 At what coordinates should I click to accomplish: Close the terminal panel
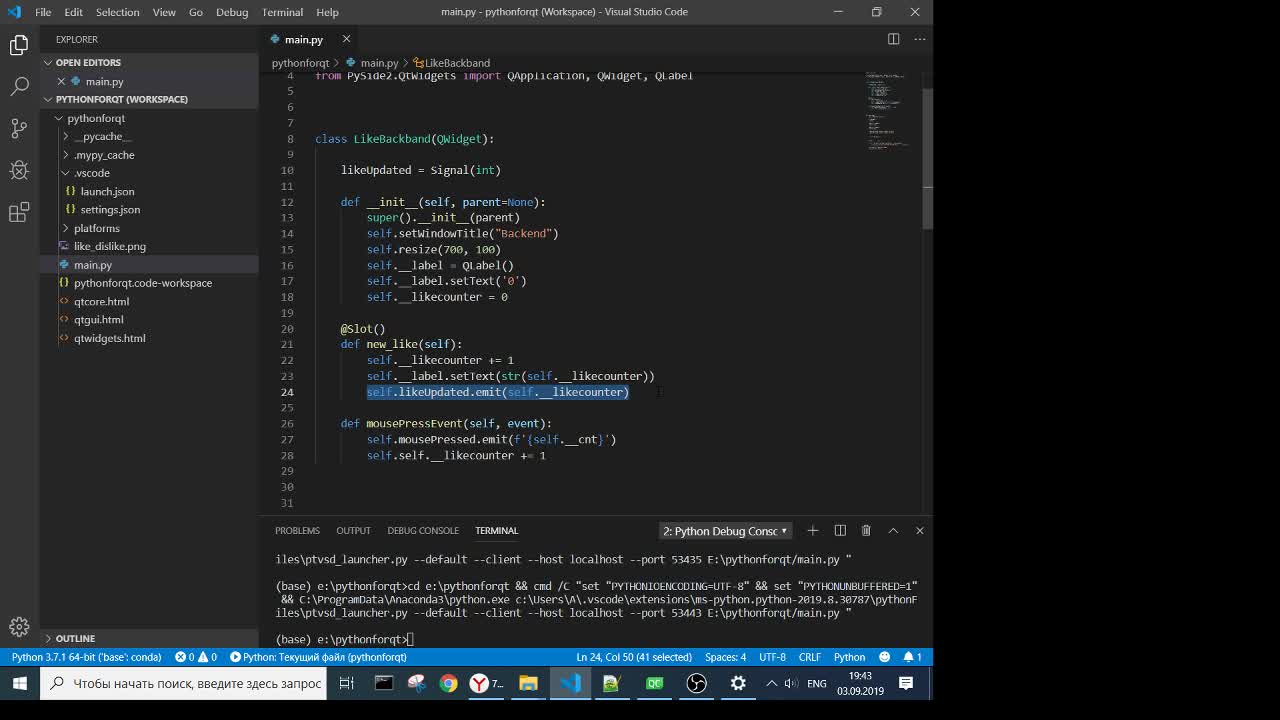coord(920,530)
